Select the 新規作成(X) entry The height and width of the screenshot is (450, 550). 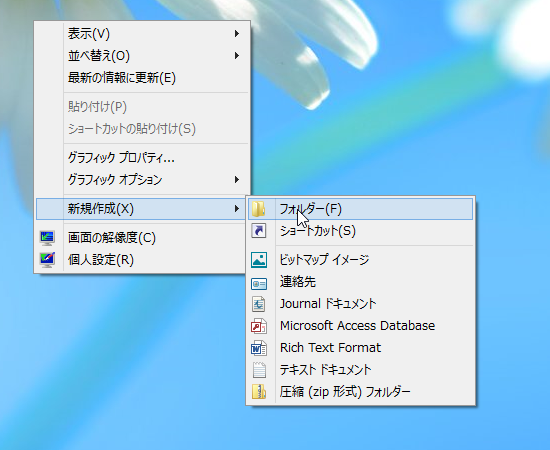tap(142, 209)
